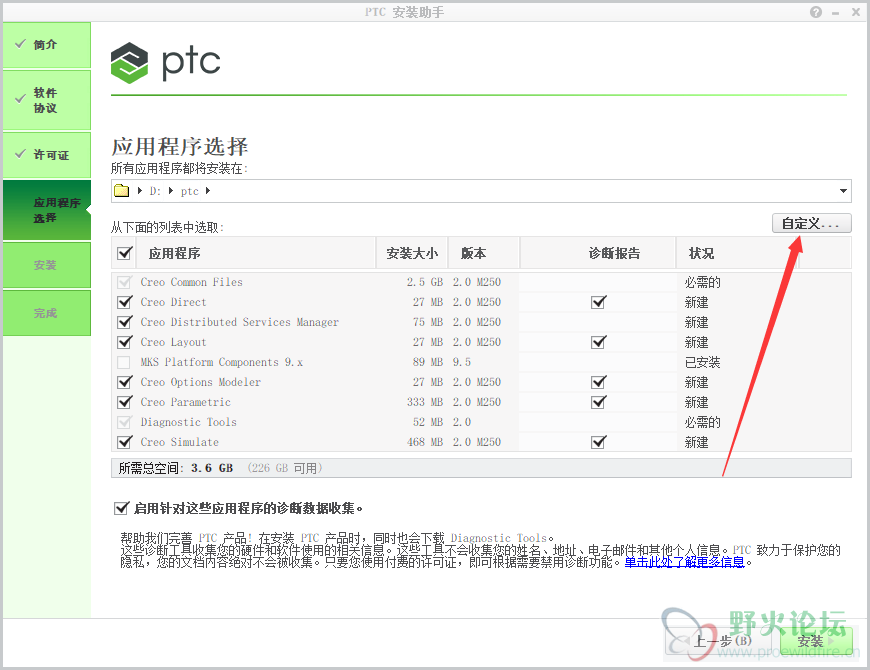Select the Creo Distributed Services Manager row
Viewport: 870px width, 670px height.
click(x=482, y=322)
